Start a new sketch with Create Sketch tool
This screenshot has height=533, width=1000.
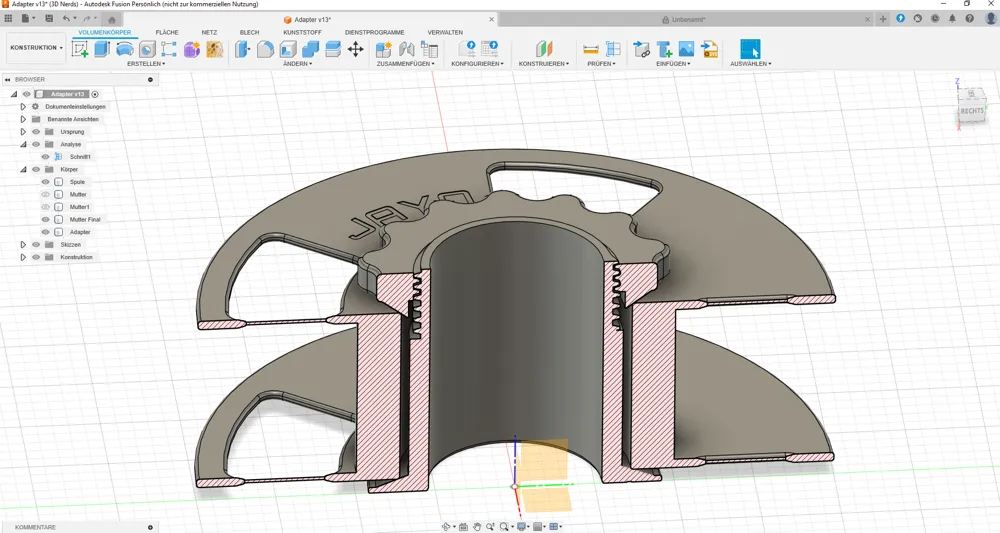pyautogui.click(x=80, y=49)
